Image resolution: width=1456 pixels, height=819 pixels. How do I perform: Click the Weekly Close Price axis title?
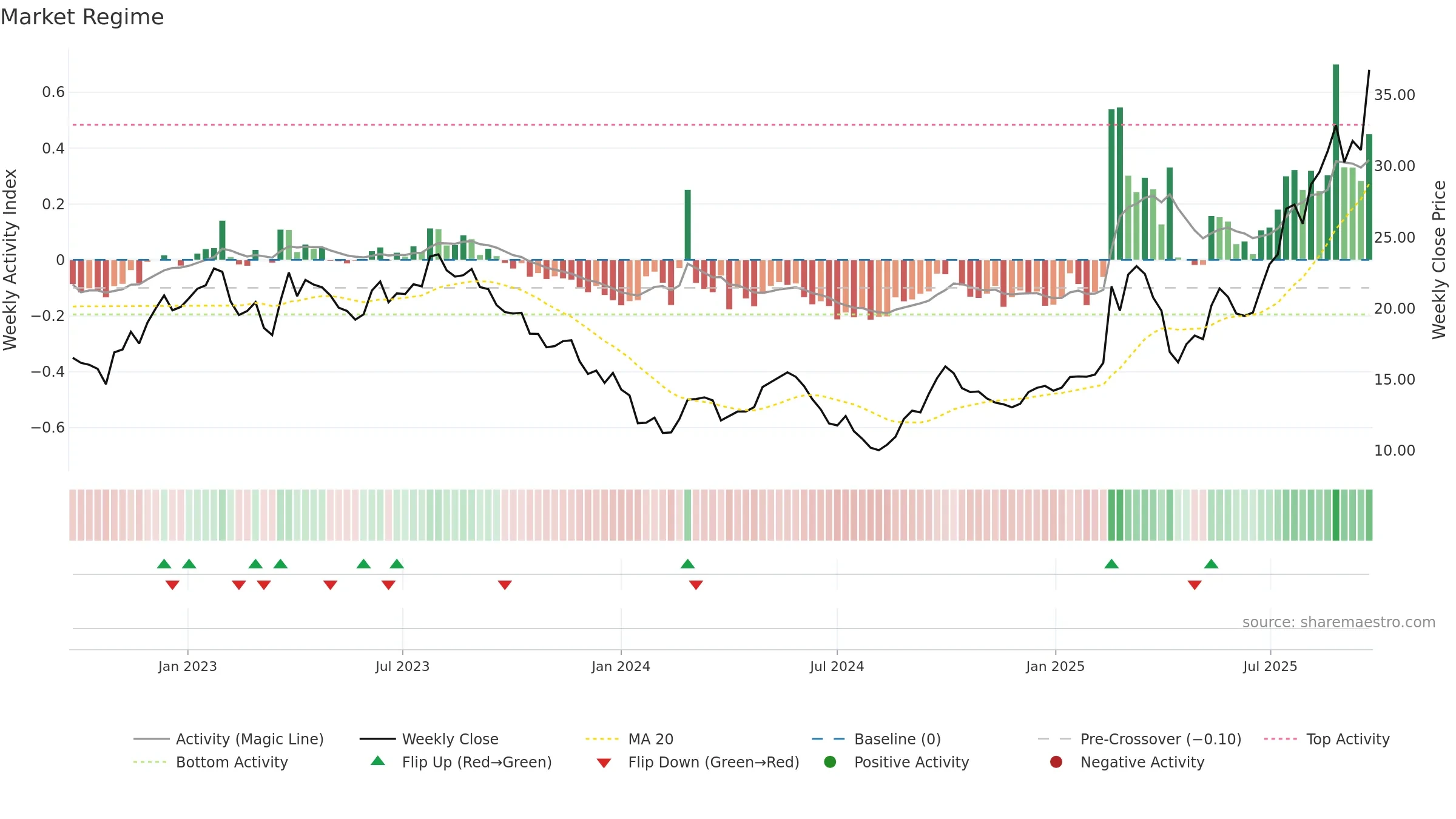point(1439,260)
